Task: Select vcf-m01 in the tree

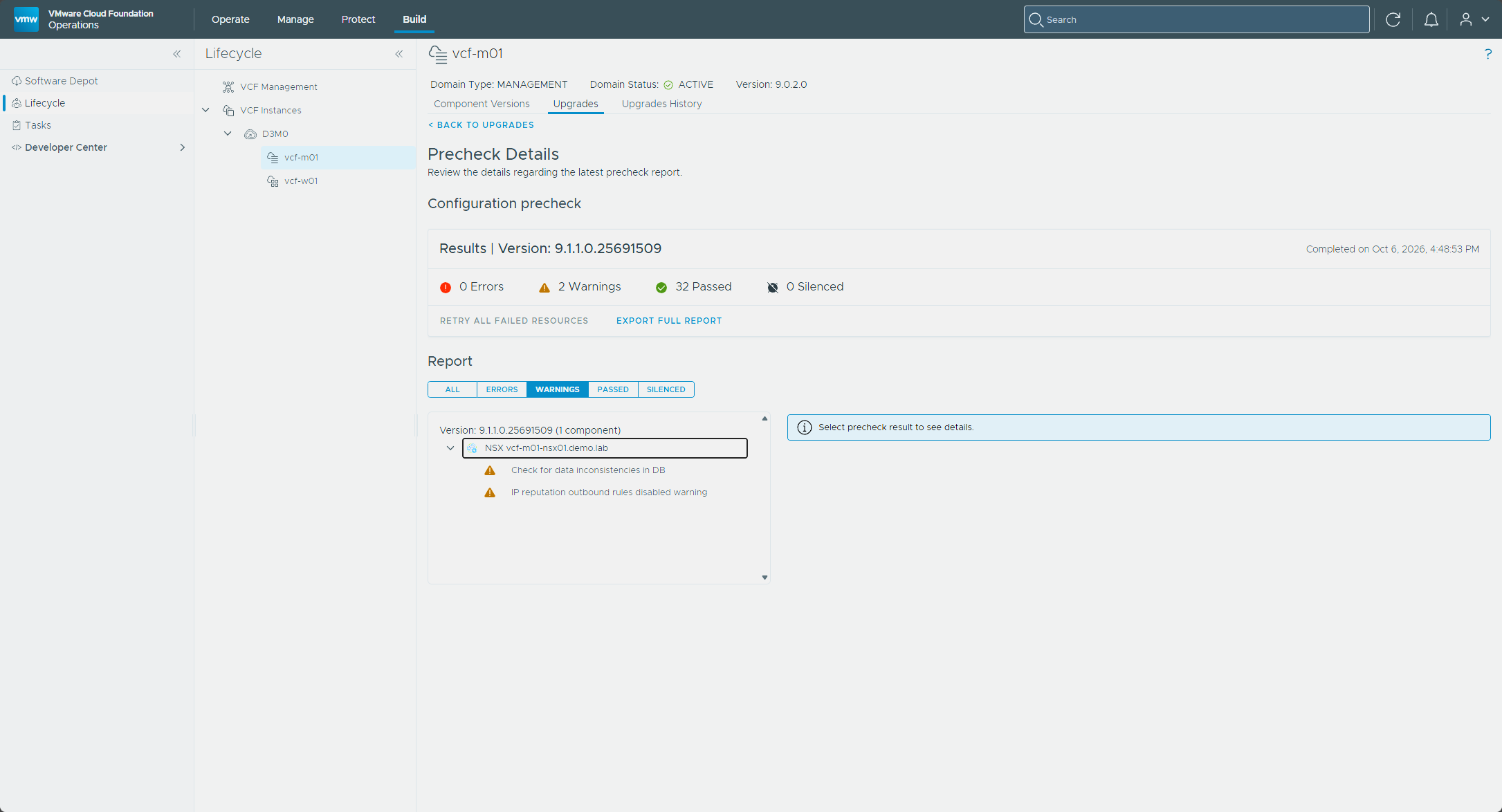Action: pos(338,158)
